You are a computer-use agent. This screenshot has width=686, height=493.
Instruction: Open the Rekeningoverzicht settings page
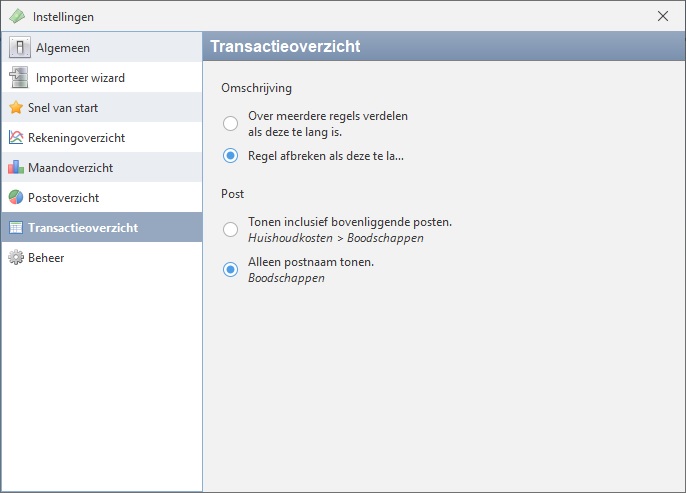pyautogui.click(x=102, y=137)
